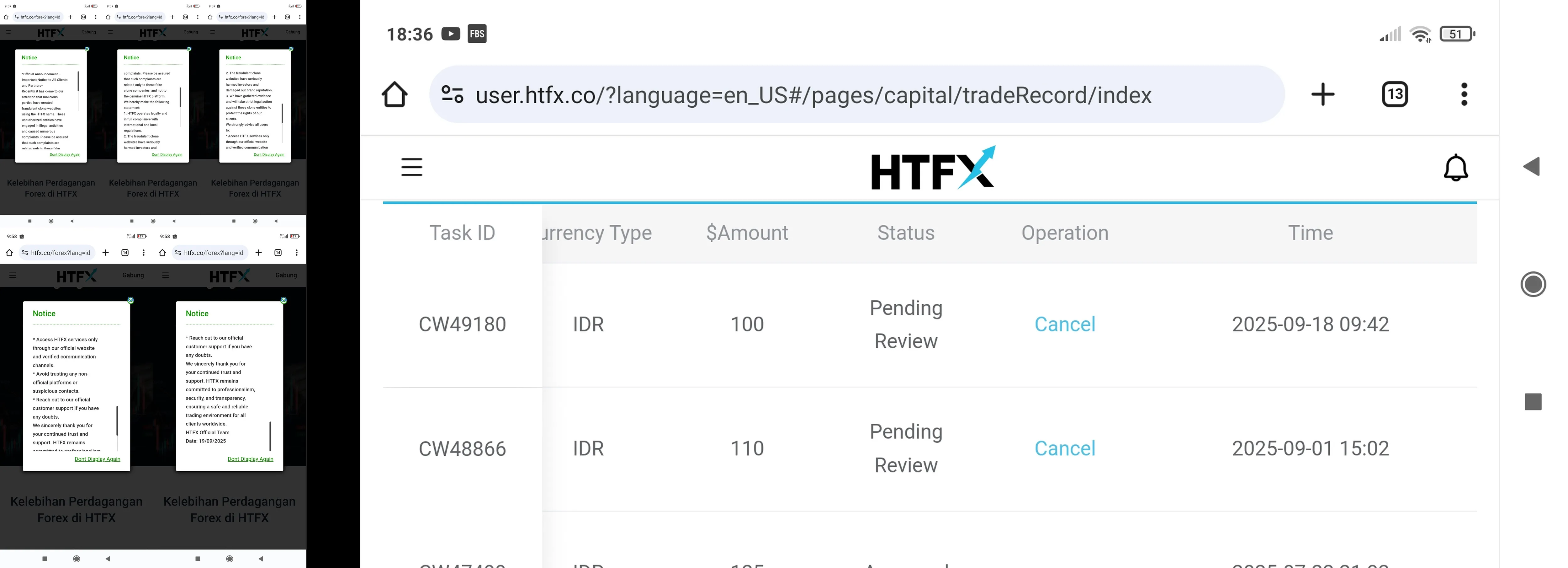
Task: Open site settings icon in user.htfx.co address bar
Action: point(452,94)
